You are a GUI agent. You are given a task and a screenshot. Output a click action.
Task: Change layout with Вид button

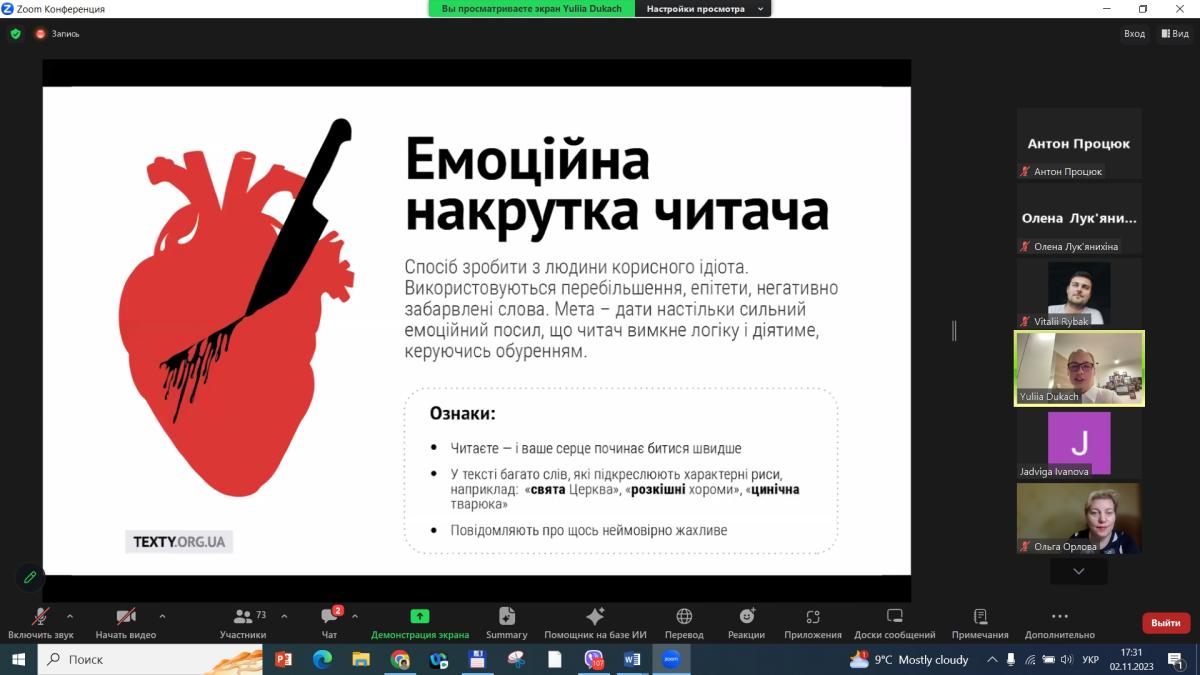(x=1176, y=33)
